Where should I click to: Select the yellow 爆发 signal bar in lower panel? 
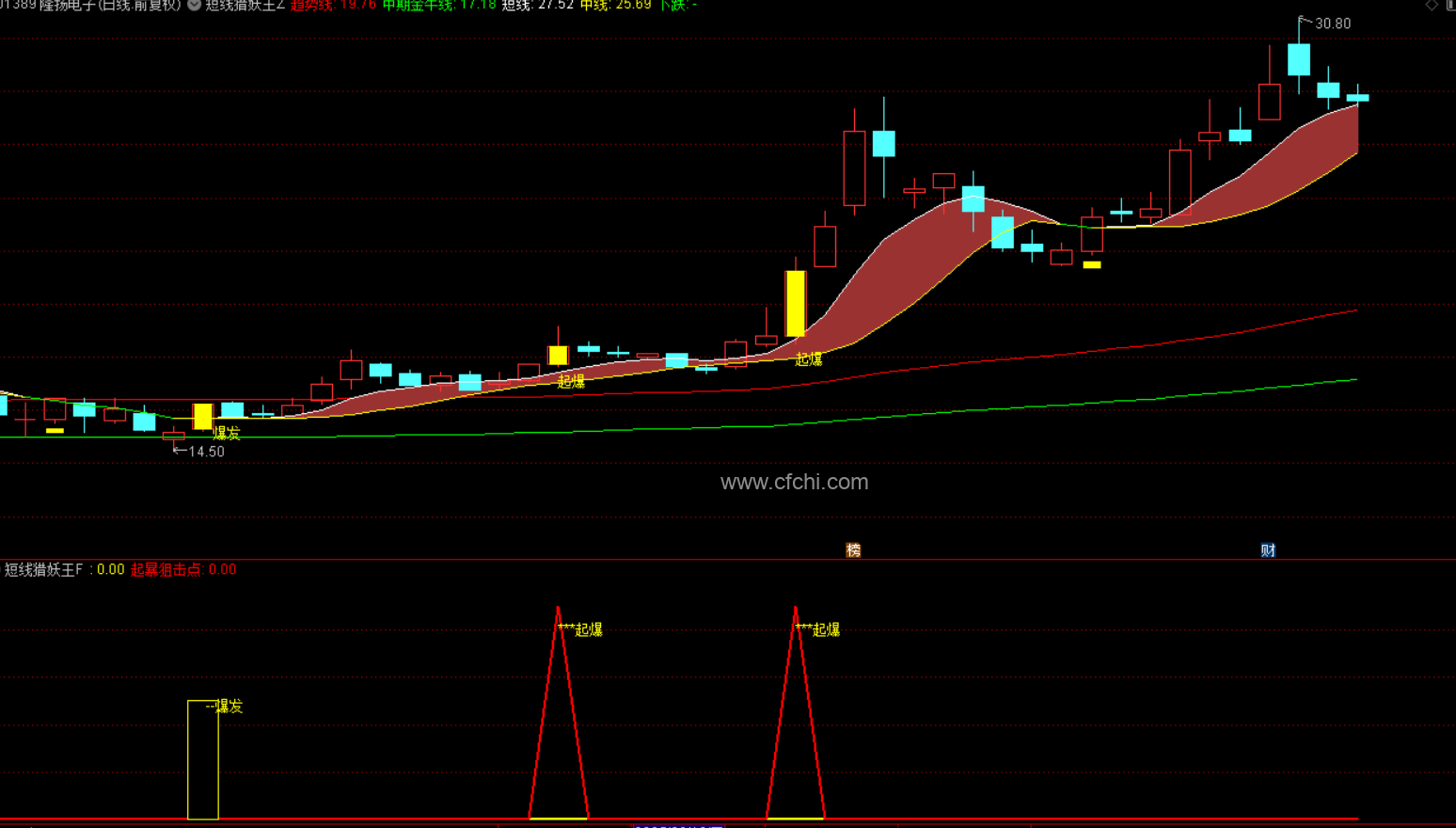pos(203,759)
